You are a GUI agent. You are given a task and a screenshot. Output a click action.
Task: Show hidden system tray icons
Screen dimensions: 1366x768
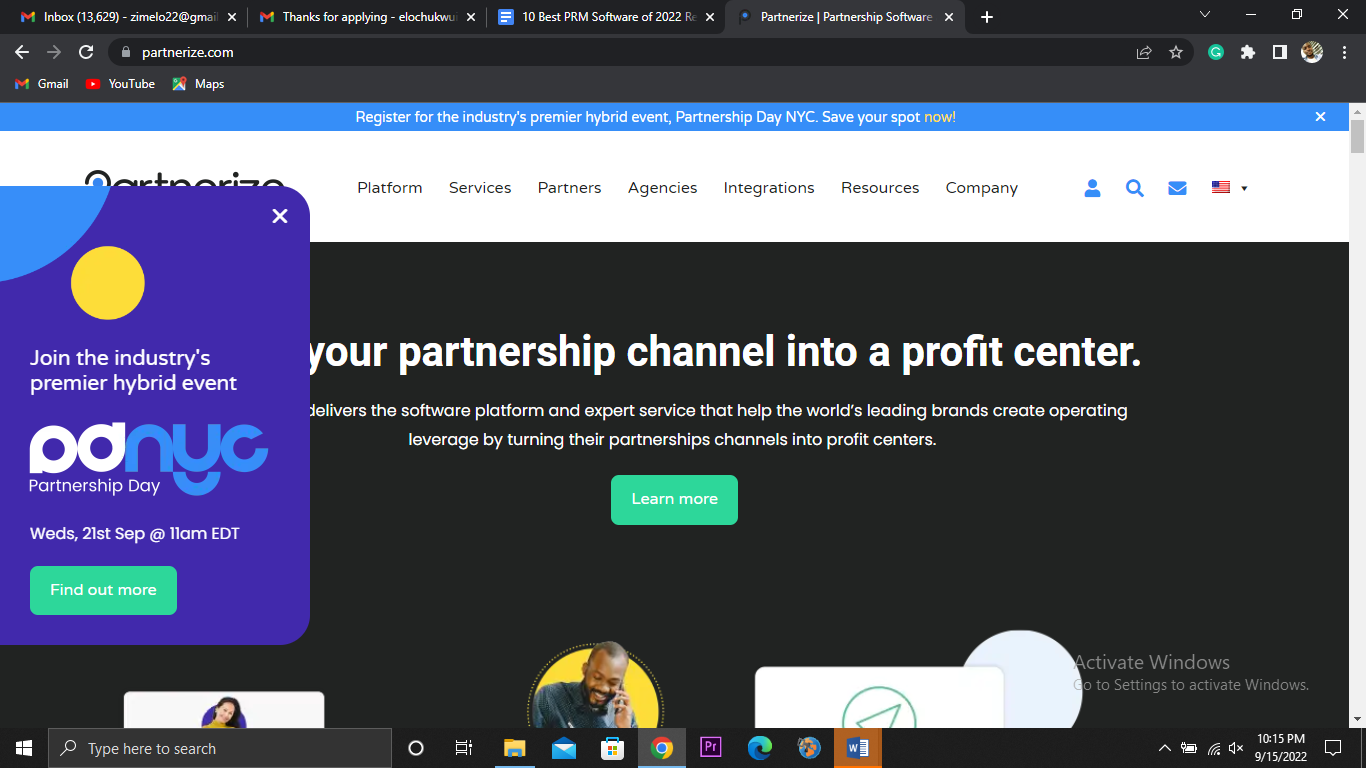pos(1164,748)
